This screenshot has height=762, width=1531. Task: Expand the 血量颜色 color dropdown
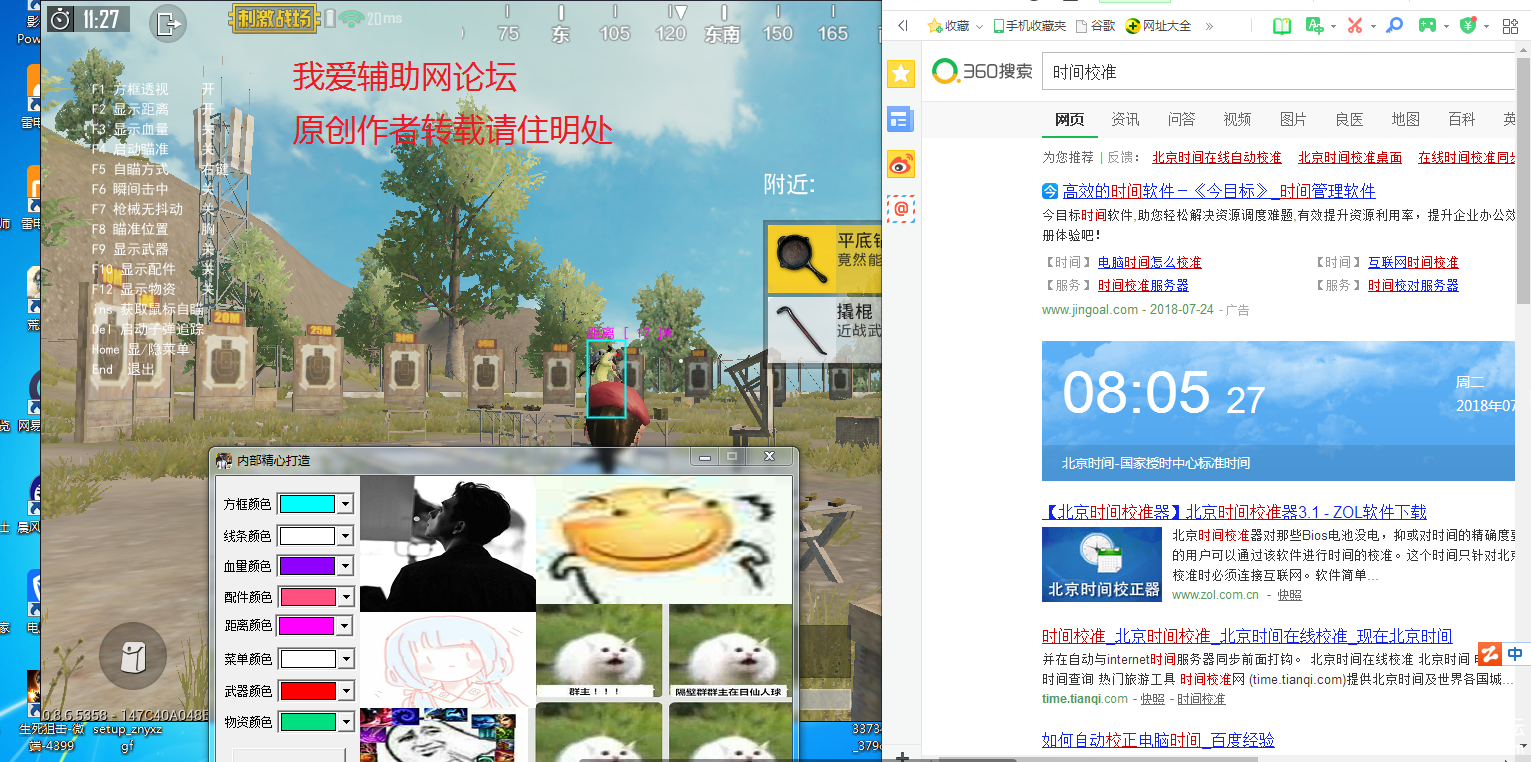point(346,566)
